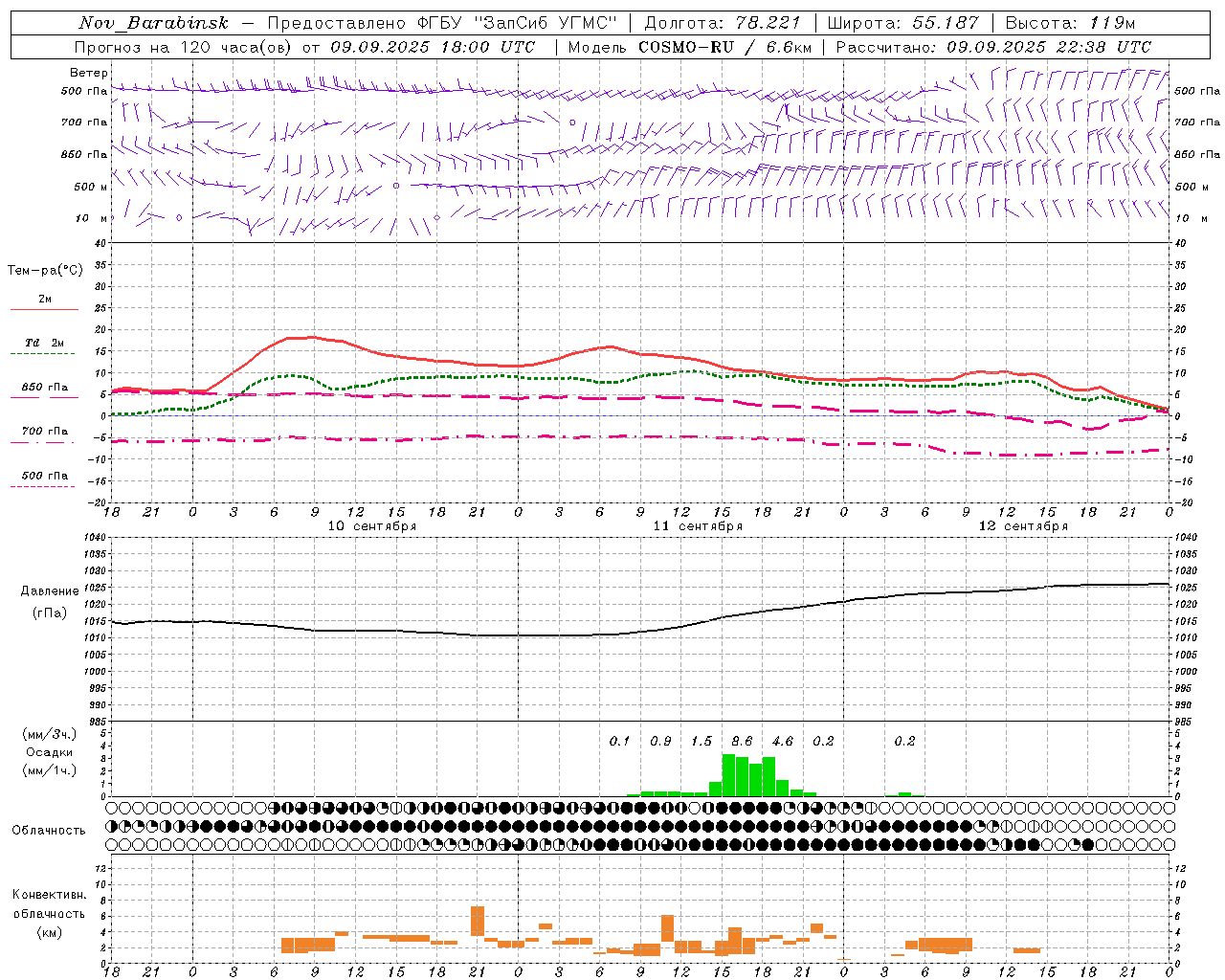Screen dimensions: 1225x980
Task: Click the 10 сентября date label
Action: (371, 526)
